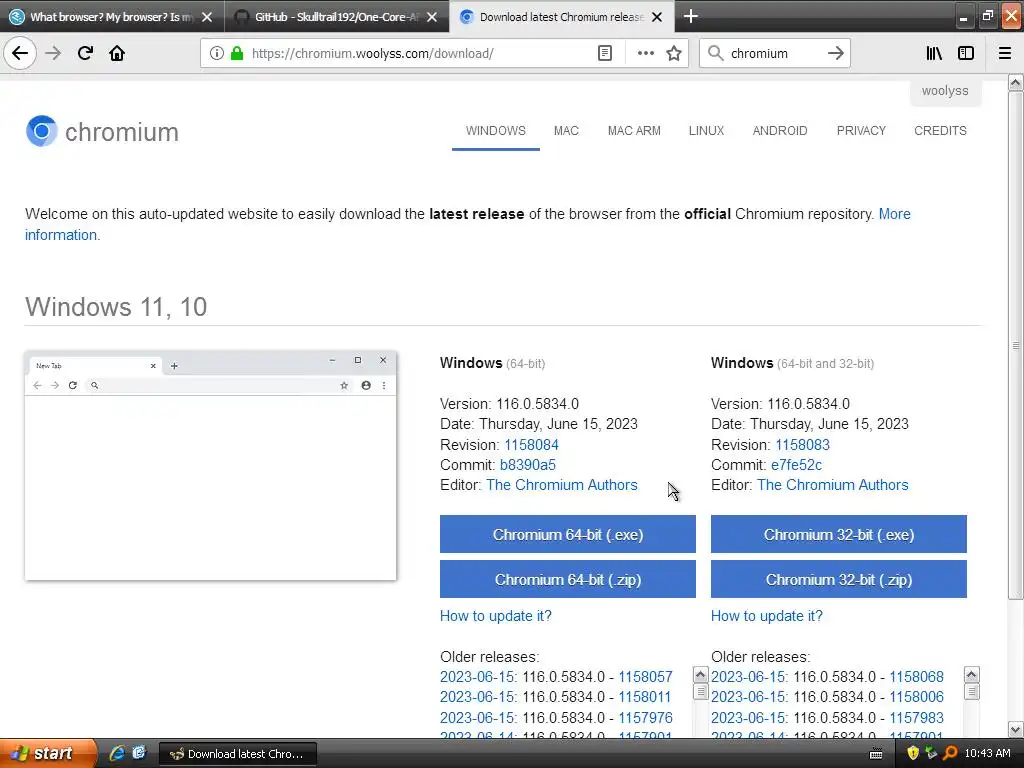Click the security shield tray icon
Viewport: 1024px width, 768px height.
912,753
